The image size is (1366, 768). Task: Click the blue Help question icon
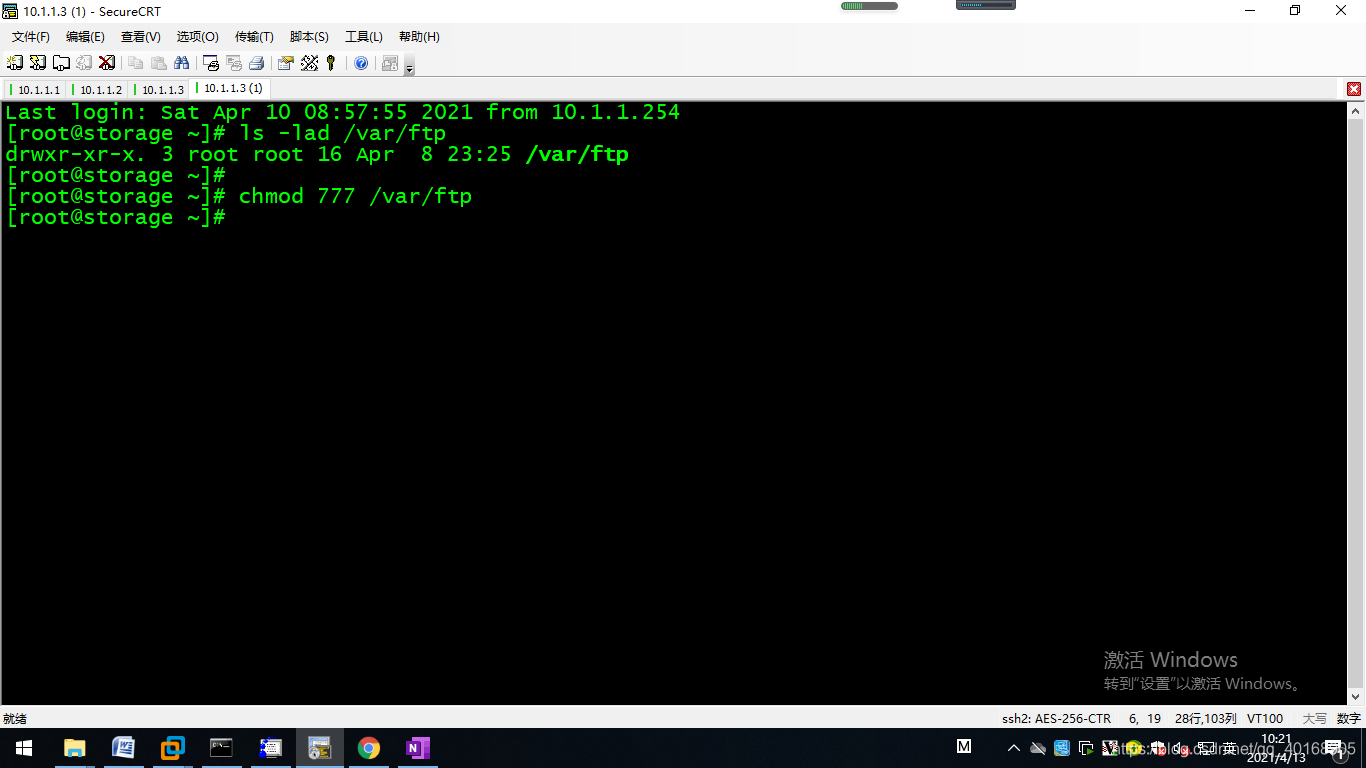(361, 63)
